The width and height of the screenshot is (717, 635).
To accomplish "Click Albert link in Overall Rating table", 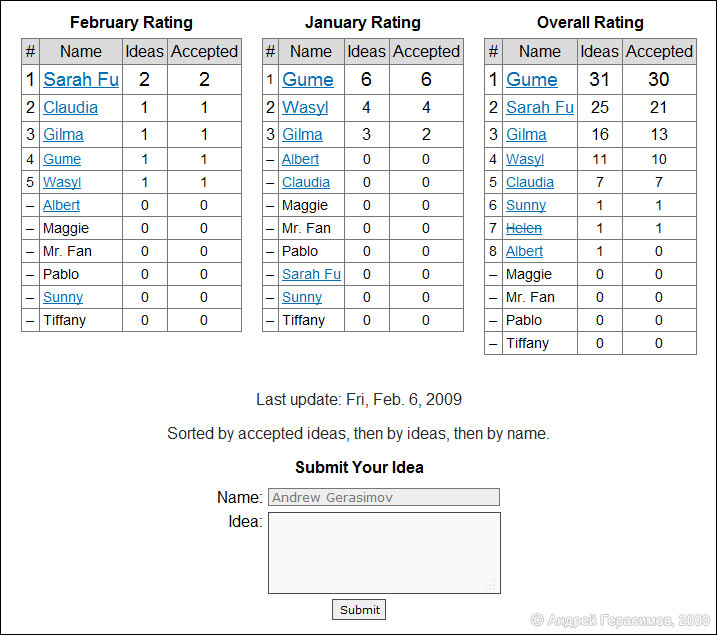I will tap(524, 251).
